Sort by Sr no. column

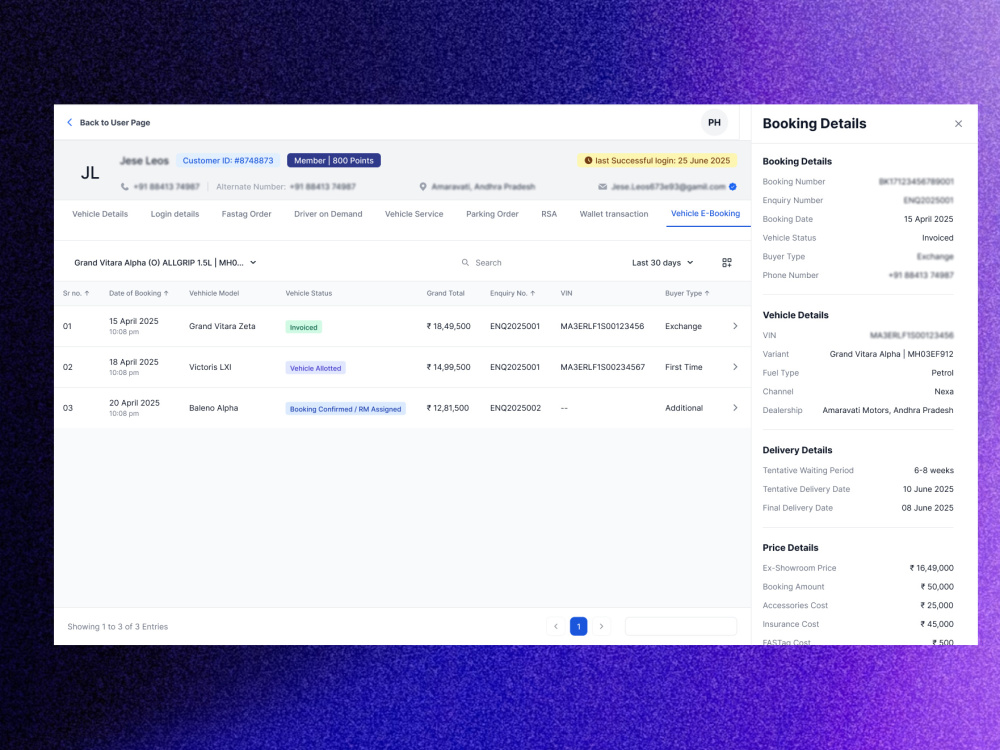[76, 293]
